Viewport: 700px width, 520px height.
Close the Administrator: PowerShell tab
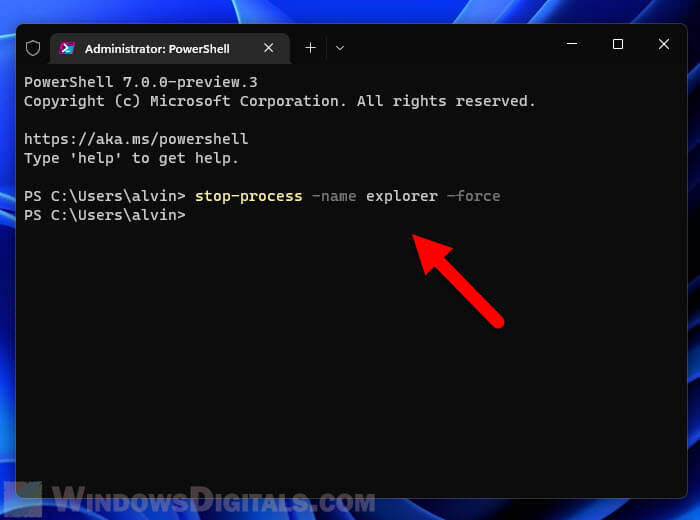(x=268, y=48)
